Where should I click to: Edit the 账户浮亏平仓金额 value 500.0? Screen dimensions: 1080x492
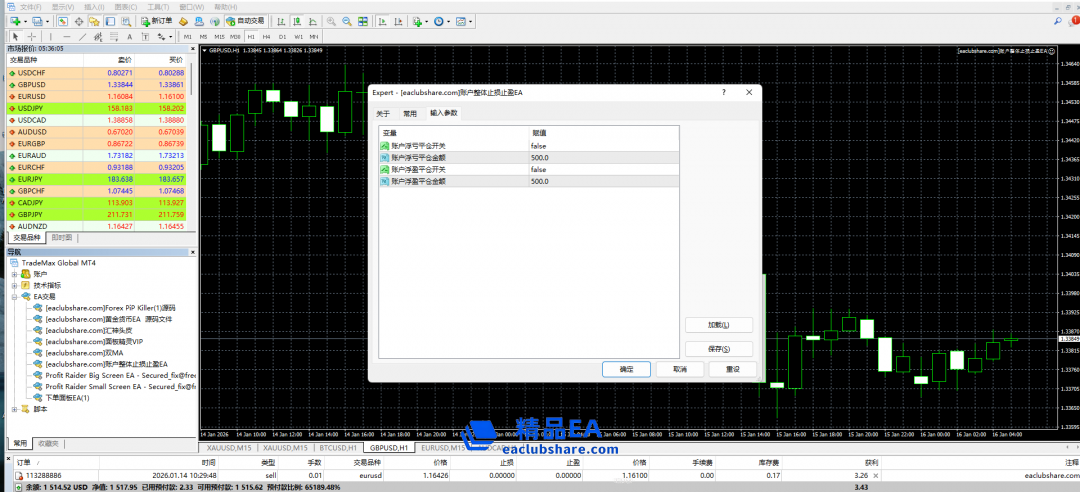coord(540,158)
